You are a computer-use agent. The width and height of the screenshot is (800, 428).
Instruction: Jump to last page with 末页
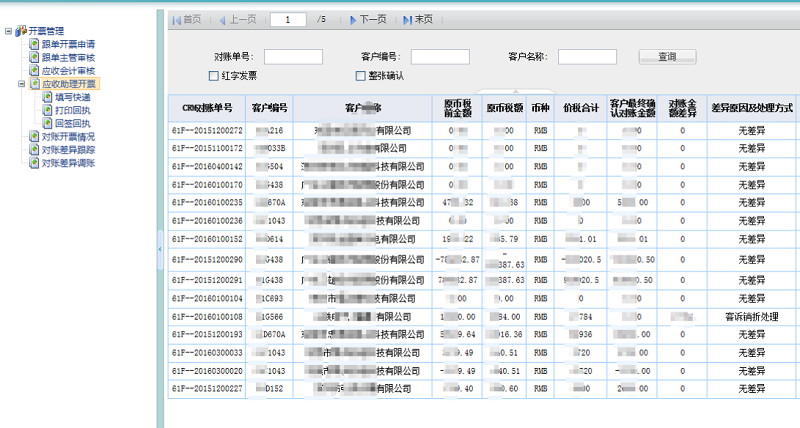[x=418, y=20]
